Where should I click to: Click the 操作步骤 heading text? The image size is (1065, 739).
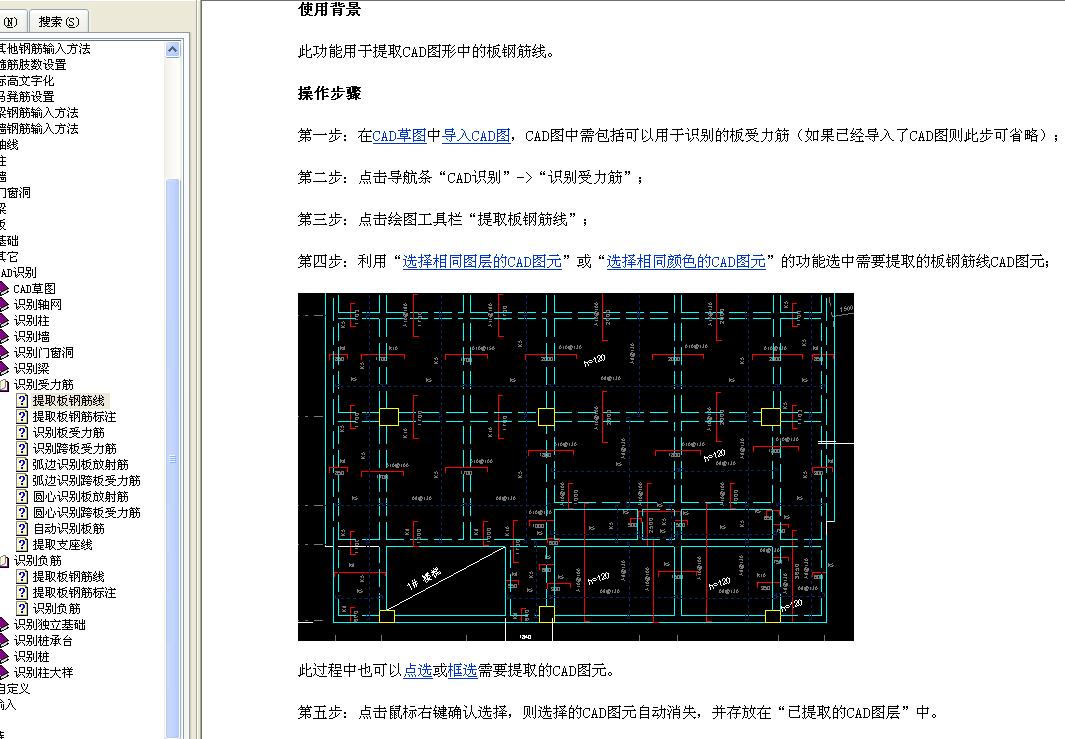point(329,94)
